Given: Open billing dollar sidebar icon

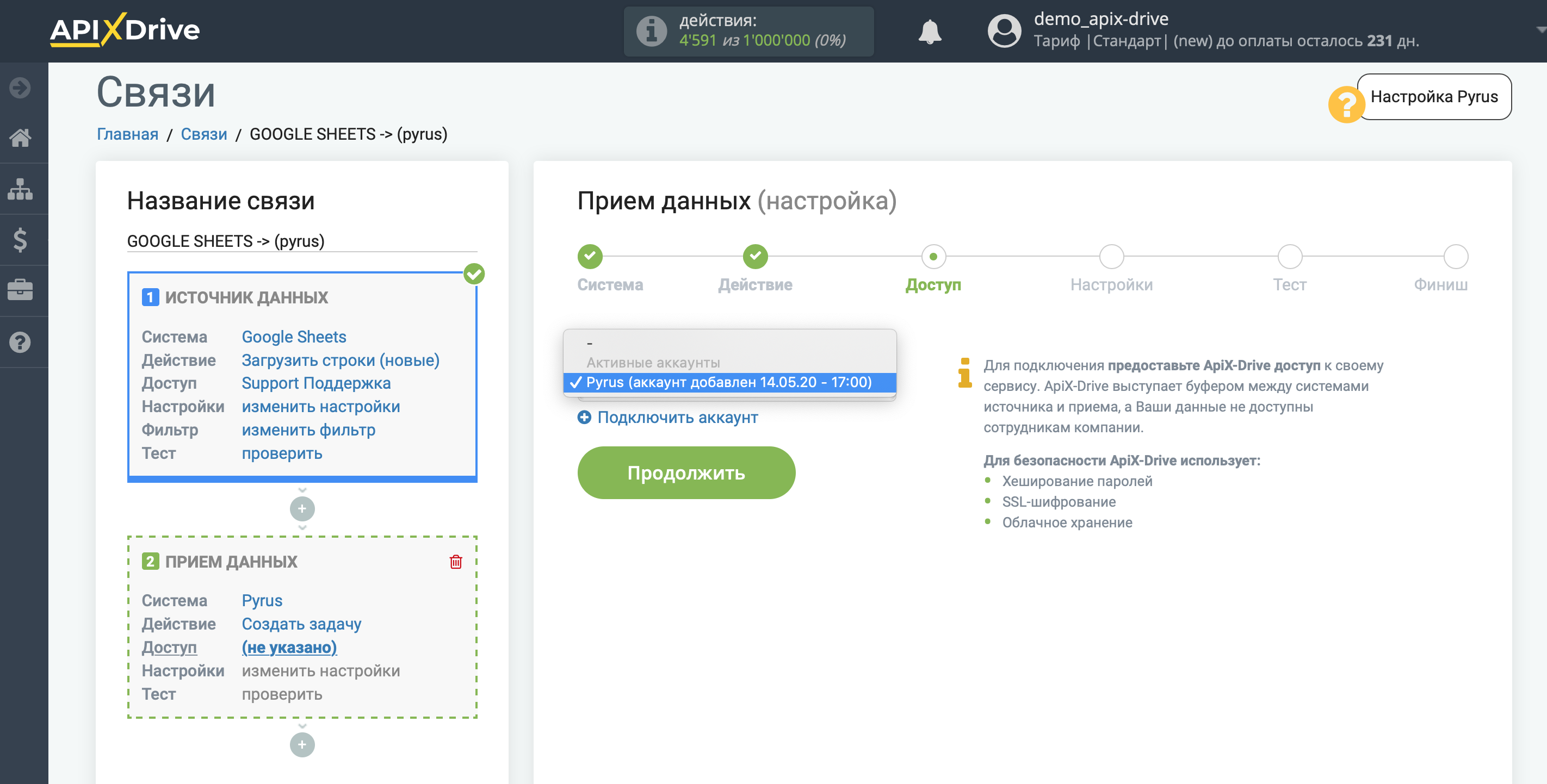Looking at the screenshot, I should [x=20, y=240].
